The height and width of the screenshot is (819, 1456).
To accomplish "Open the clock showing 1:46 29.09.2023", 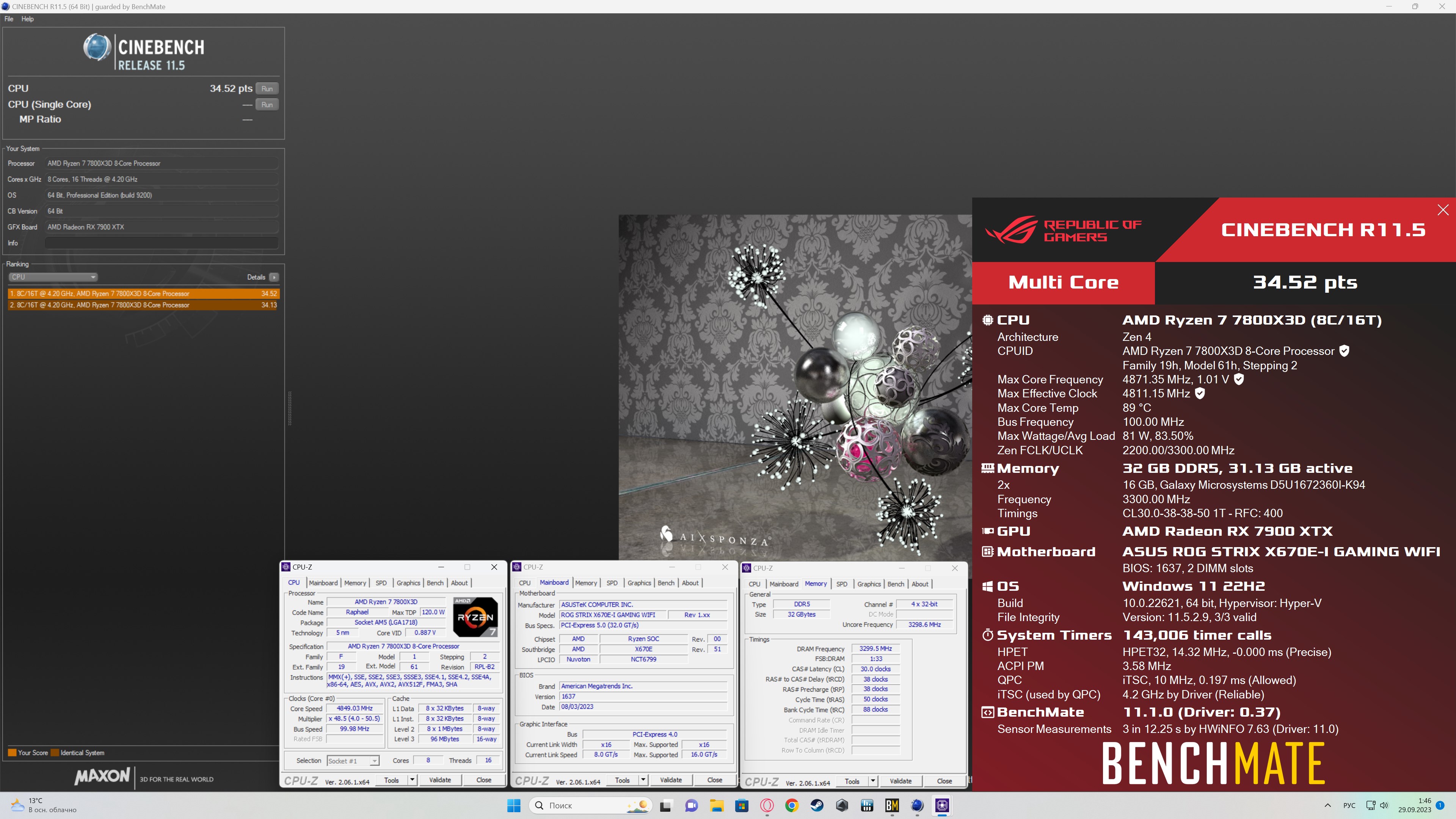I will (x=1415, y=805).
